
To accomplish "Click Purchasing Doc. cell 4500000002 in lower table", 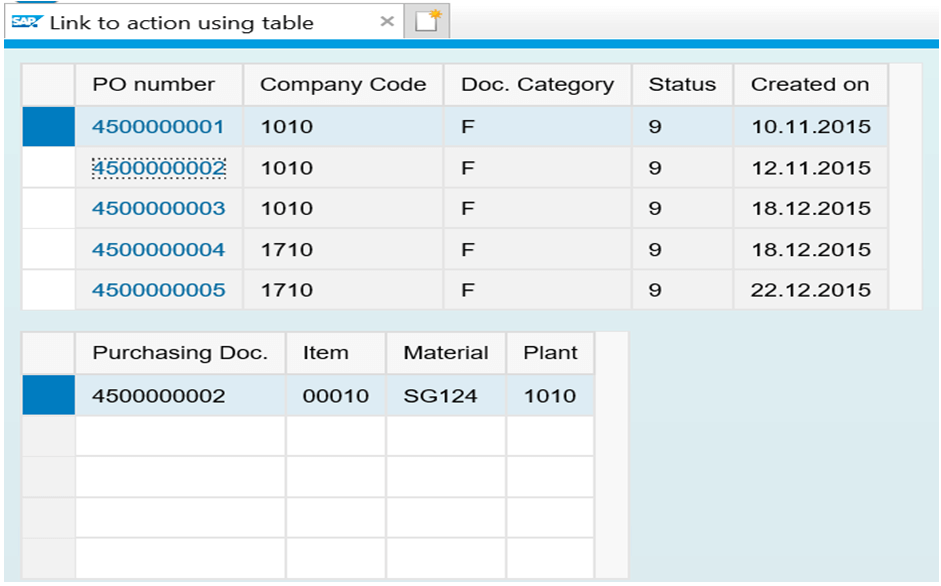I will (x=181, y=395).
